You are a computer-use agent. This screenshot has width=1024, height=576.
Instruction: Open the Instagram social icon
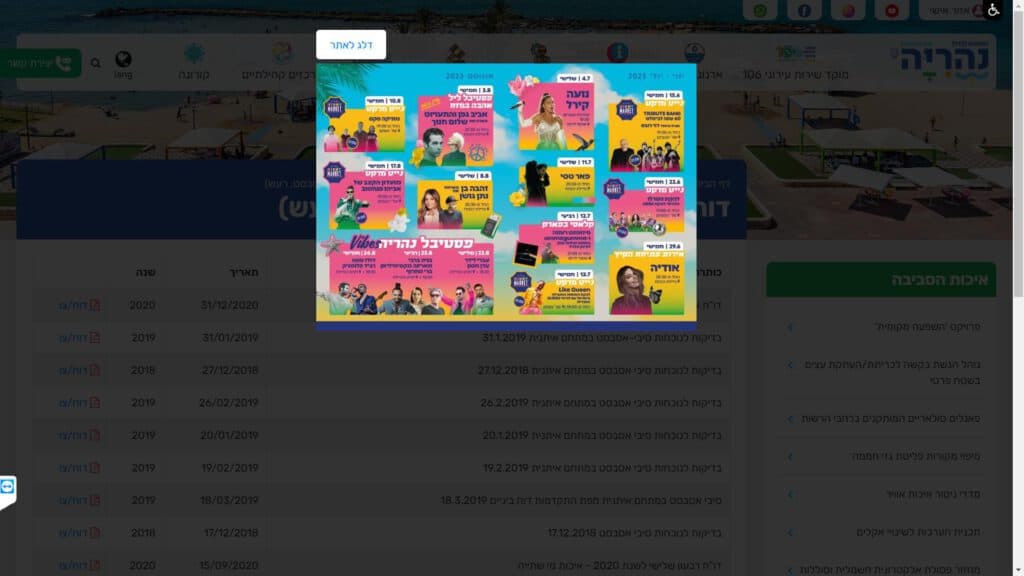848,10
